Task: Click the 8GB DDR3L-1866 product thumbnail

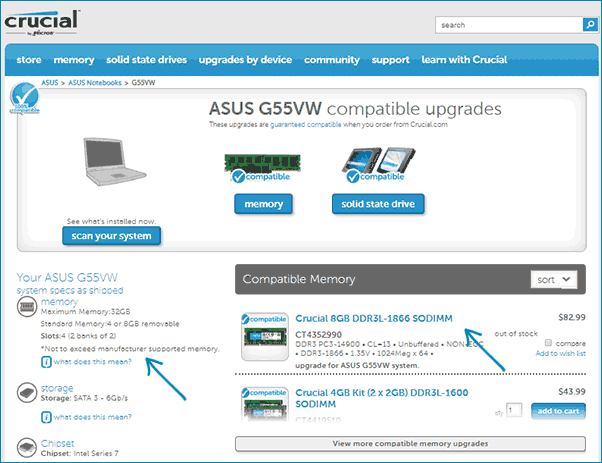Action: tap(265, 337)
